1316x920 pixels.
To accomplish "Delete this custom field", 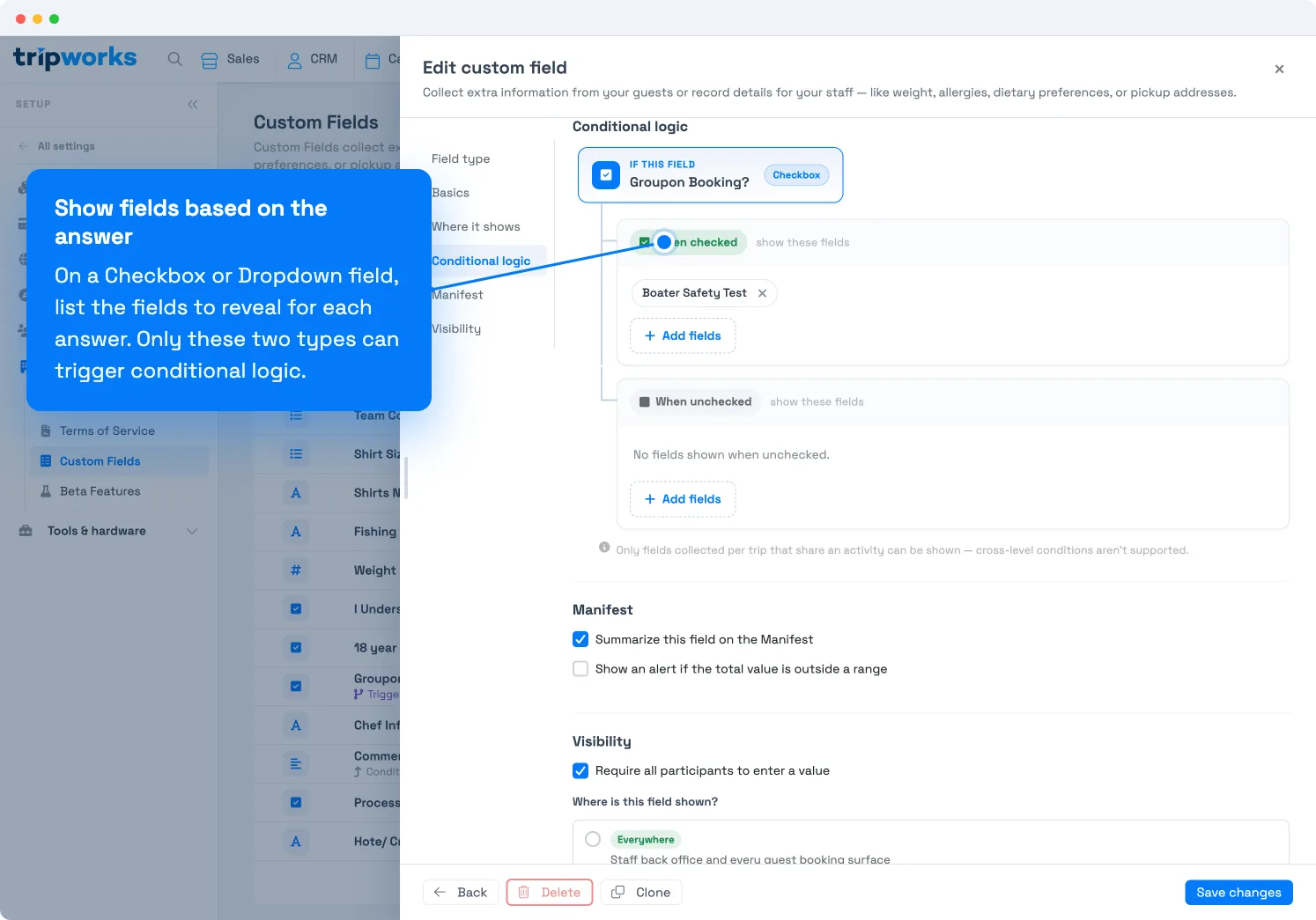I will coord(550,893).
